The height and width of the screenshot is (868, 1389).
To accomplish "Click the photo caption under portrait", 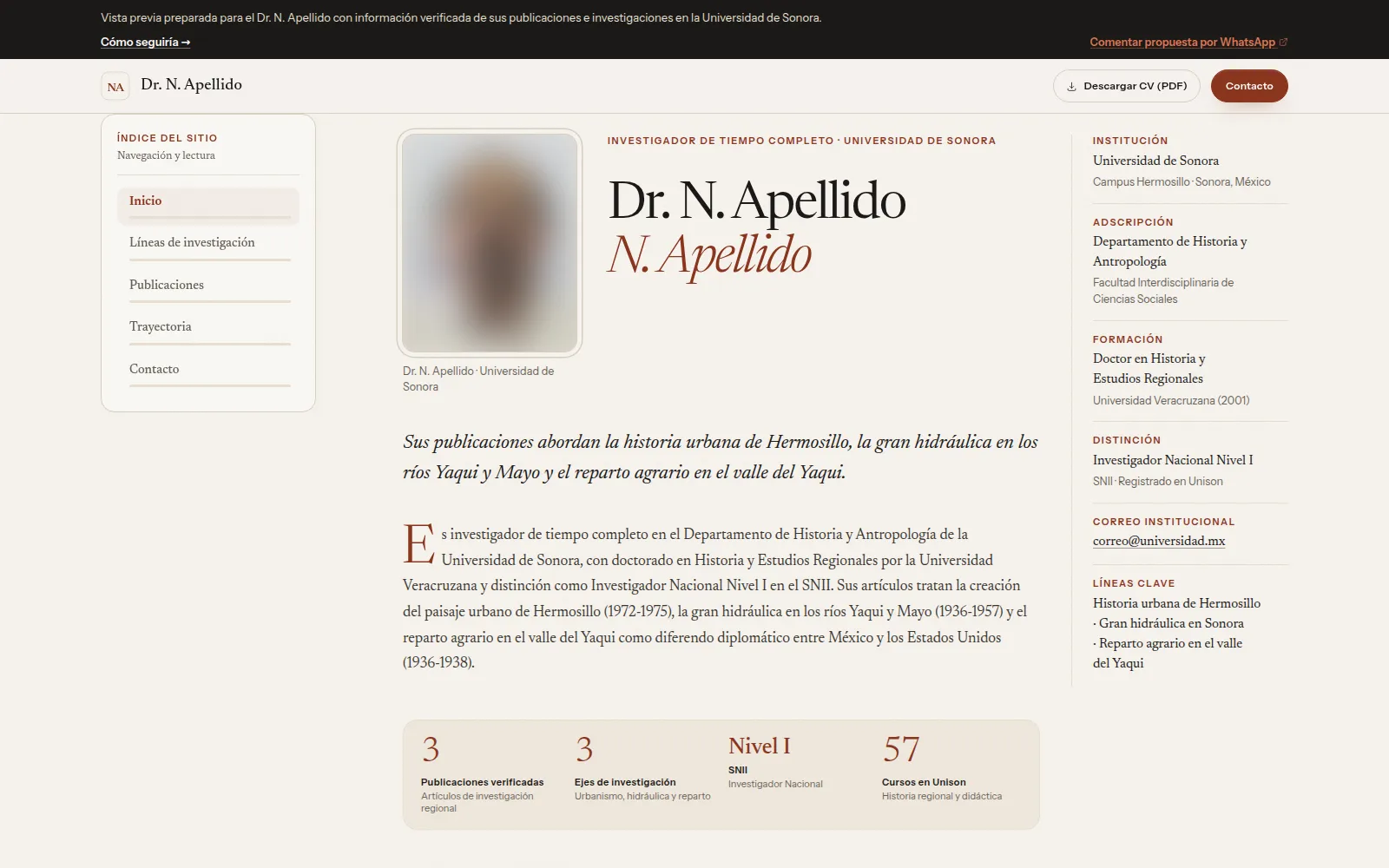I will pos(478,378).
